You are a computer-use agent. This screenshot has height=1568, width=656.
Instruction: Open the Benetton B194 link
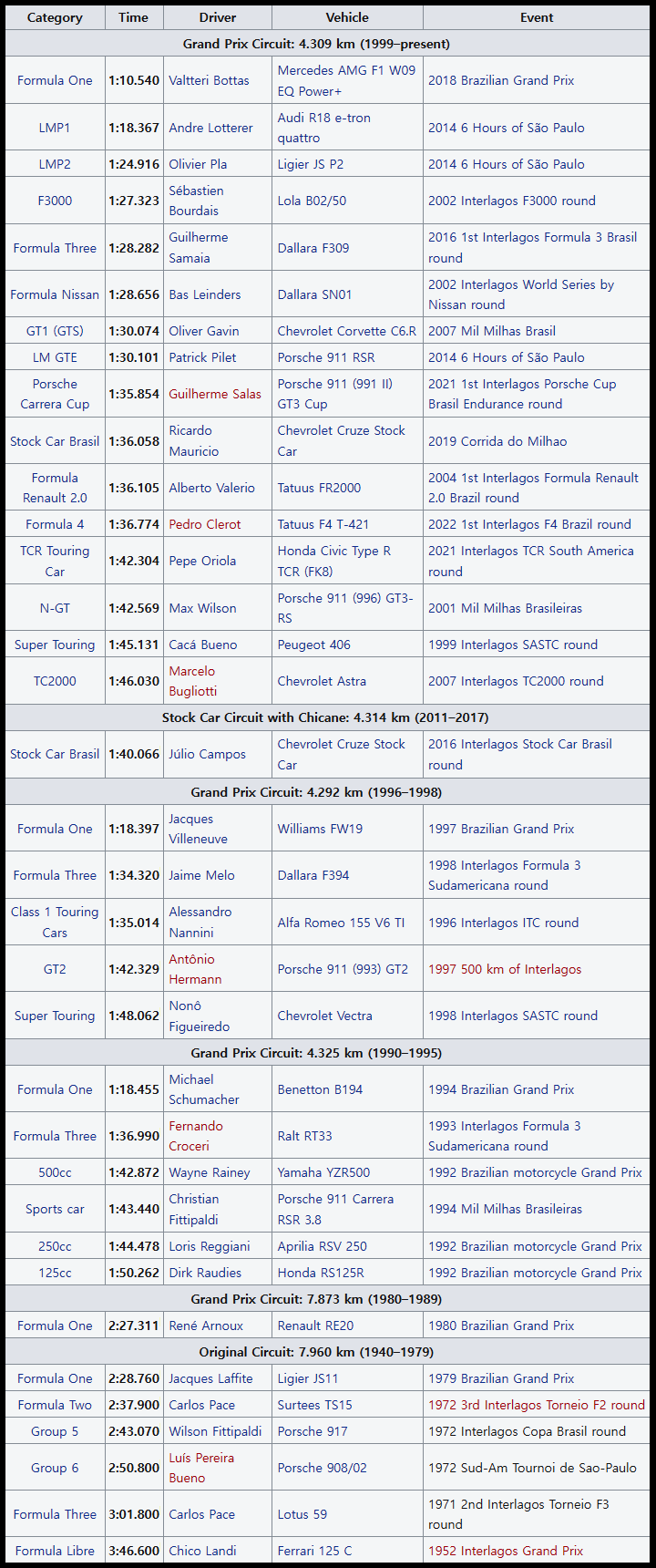point(320,1089)
